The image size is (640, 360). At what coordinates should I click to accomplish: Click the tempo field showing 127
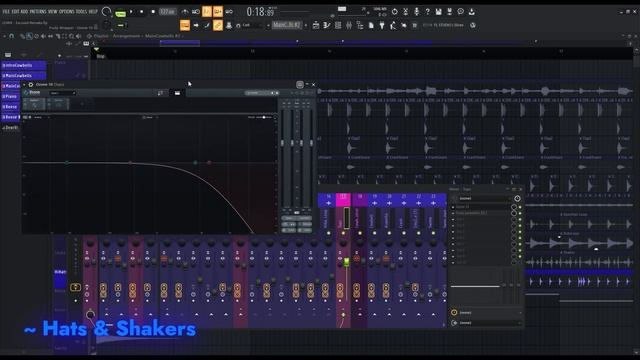tap(167, 12)
